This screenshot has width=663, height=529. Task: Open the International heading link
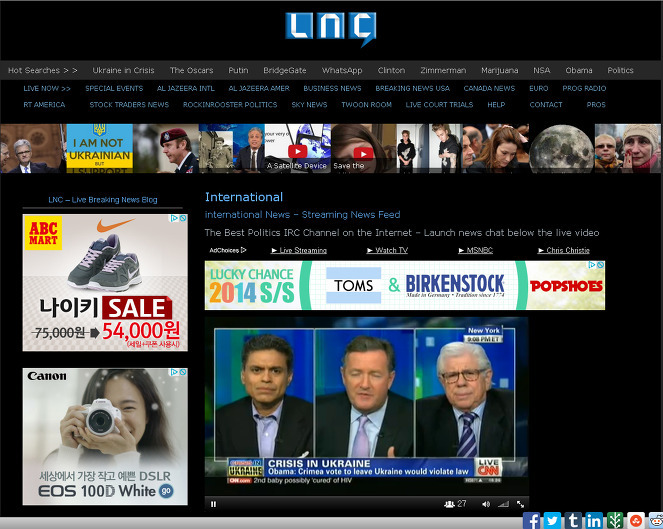pos(244,197)
